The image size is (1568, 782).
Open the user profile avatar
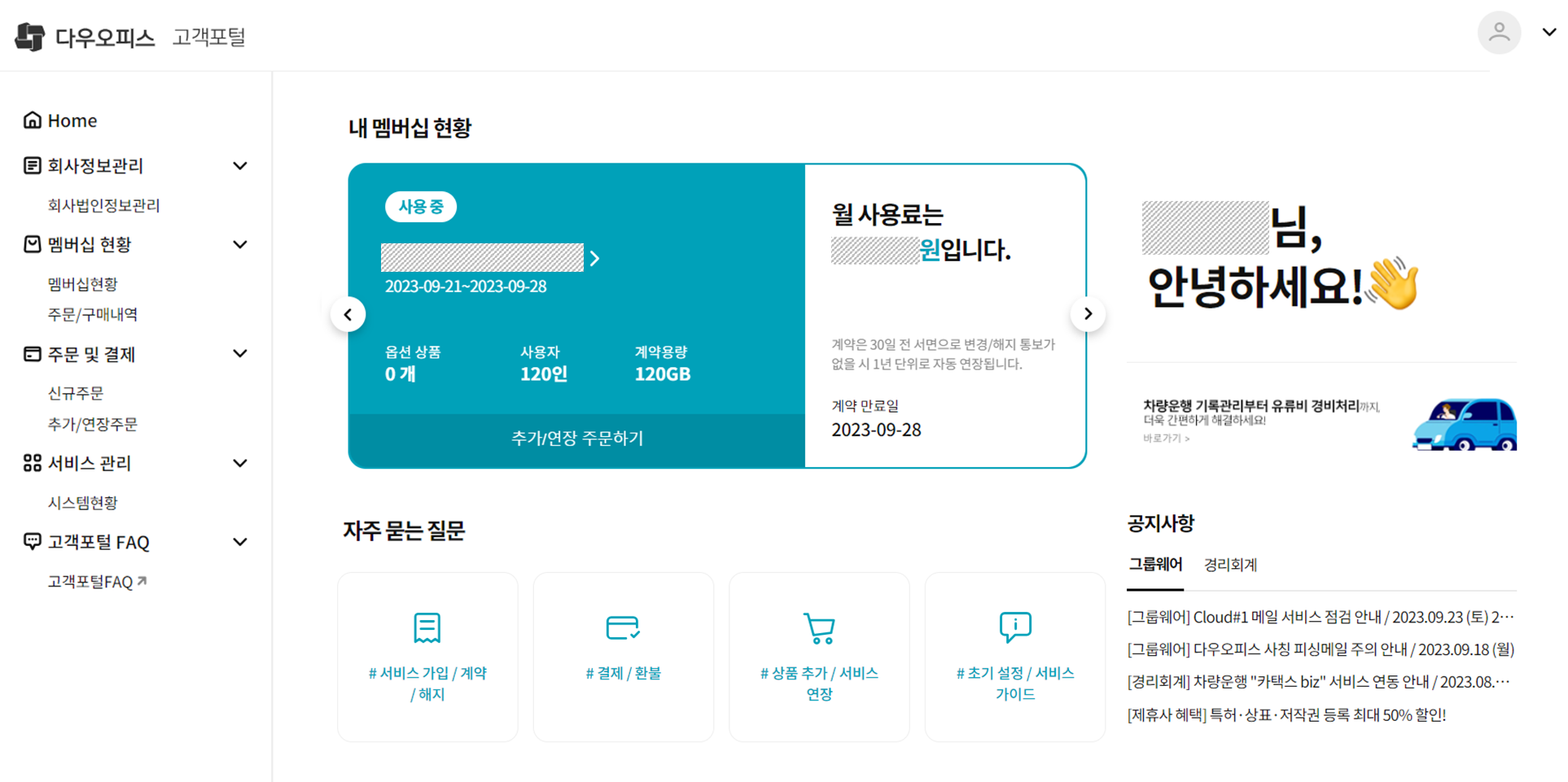[x=1499, y=33]
